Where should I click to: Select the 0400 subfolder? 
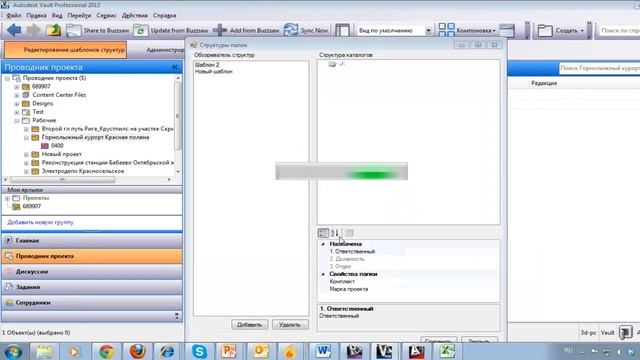[57, 146]
